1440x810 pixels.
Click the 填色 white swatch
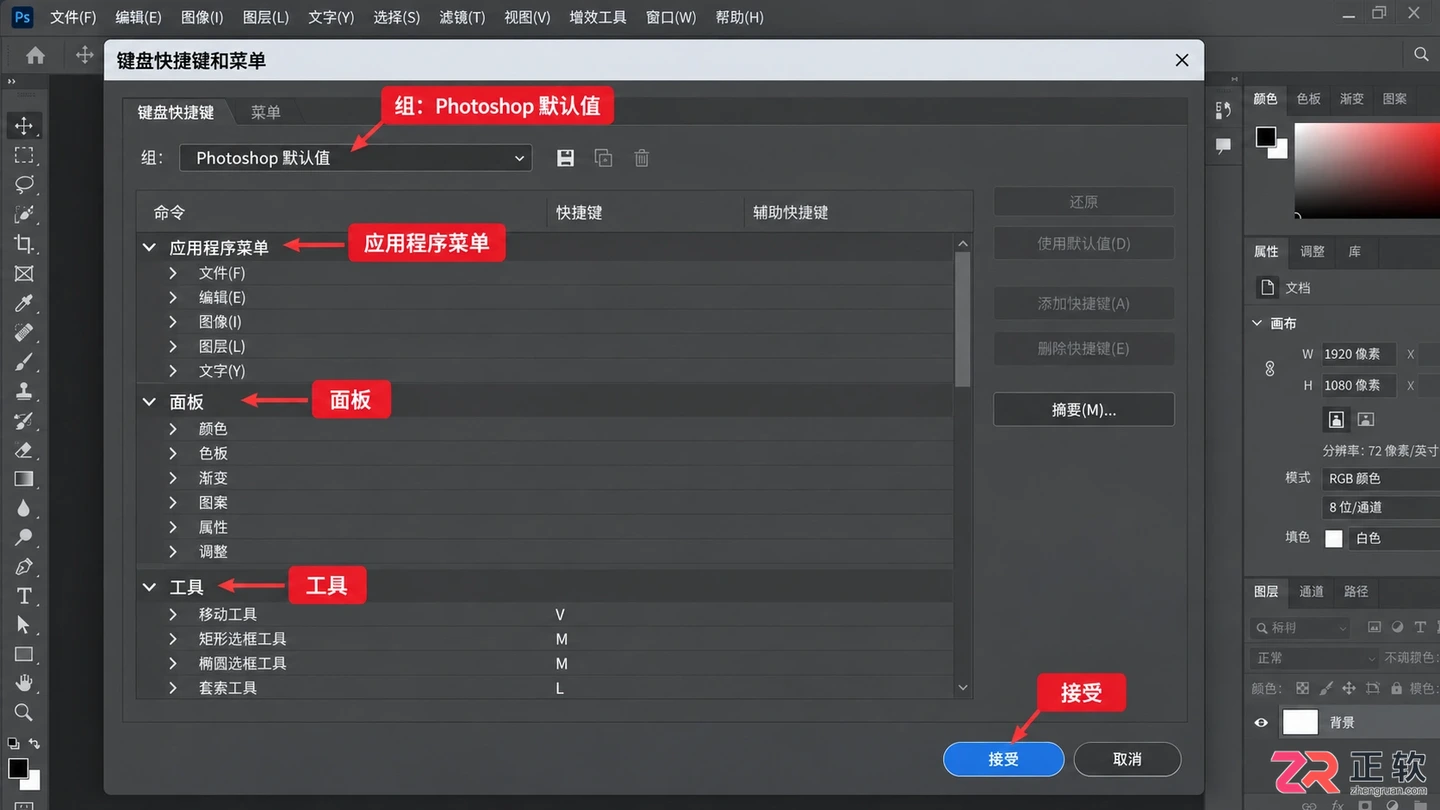(1333, 538)
